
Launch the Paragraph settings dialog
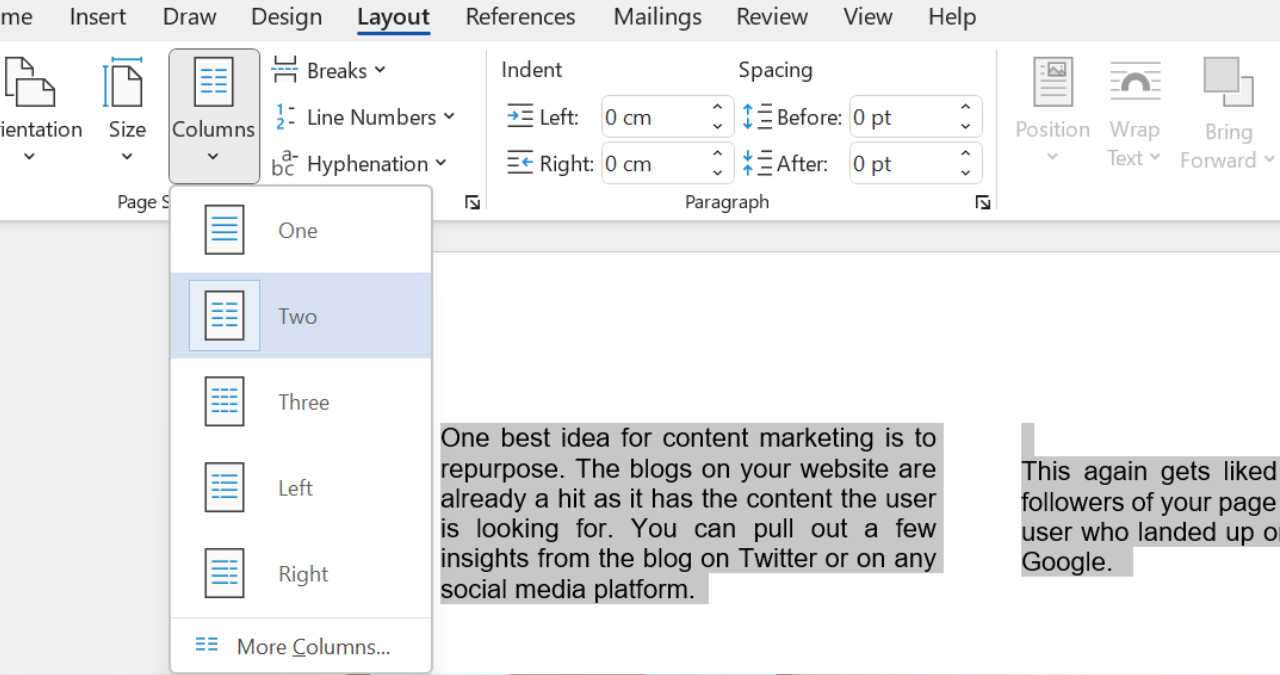(x=983, y=203)
